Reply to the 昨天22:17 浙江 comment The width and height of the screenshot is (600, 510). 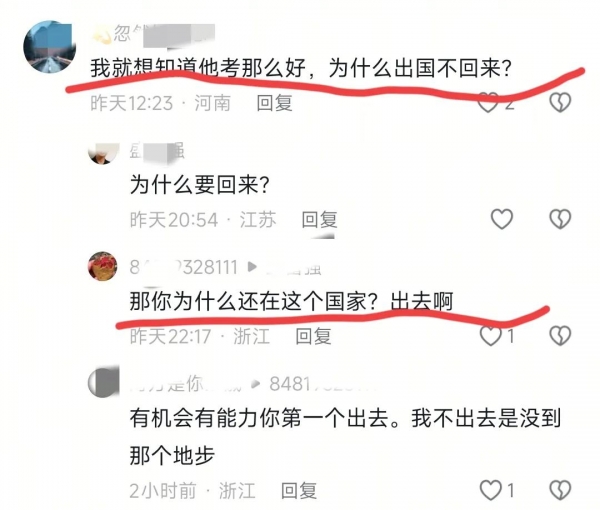pyautogui.click(x=313, y=336)
